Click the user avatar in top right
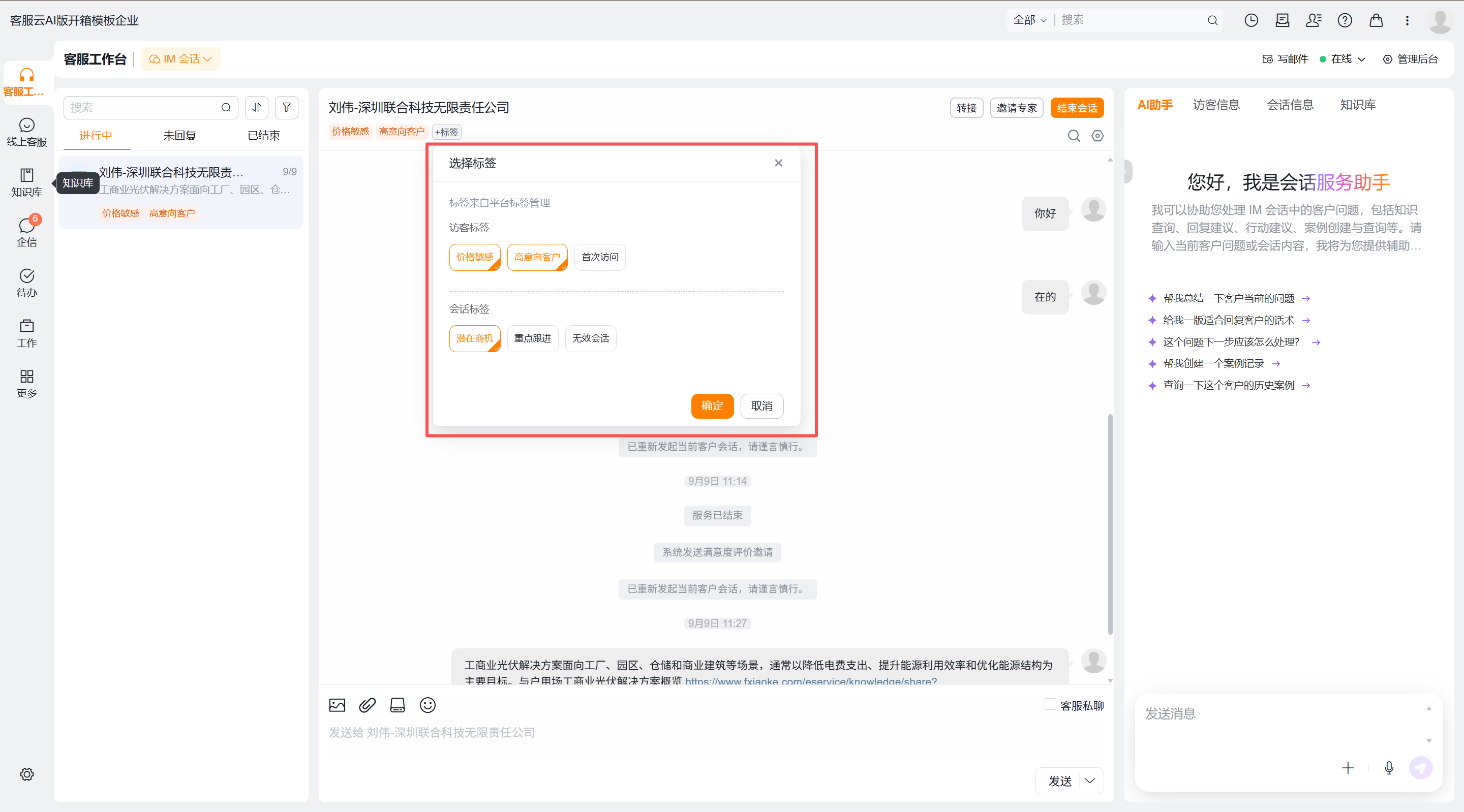This screenshot has height=812, width=1464. point(1440,21)
